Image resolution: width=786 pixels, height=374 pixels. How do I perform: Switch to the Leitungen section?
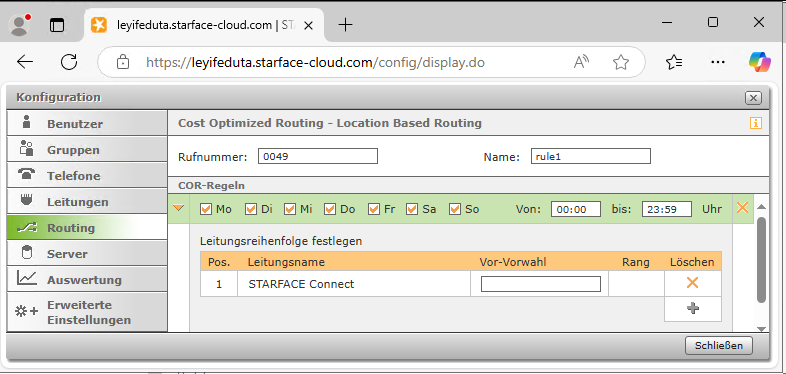tap(87, 202)
